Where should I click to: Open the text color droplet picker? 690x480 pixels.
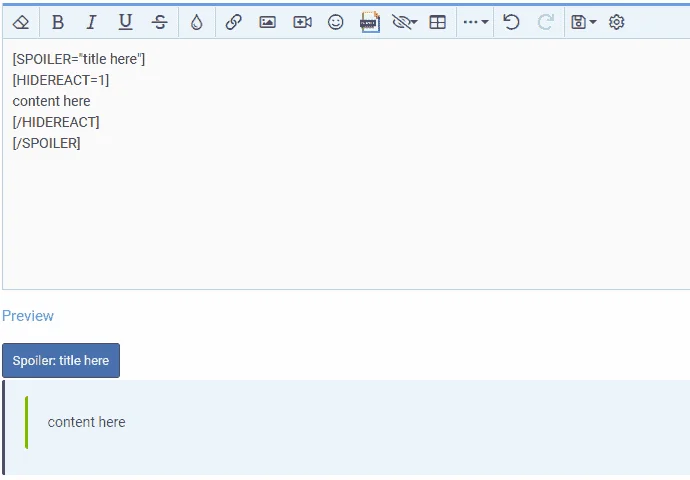(x=197, y=22)
